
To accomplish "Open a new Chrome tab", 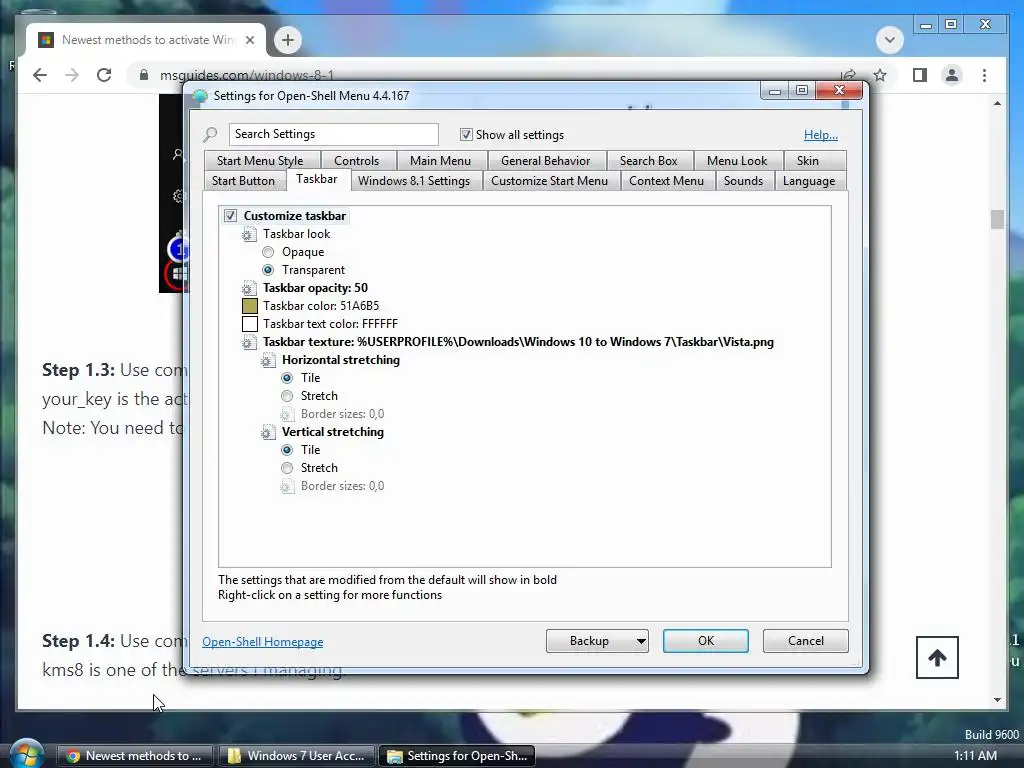I will click(287, 40).
